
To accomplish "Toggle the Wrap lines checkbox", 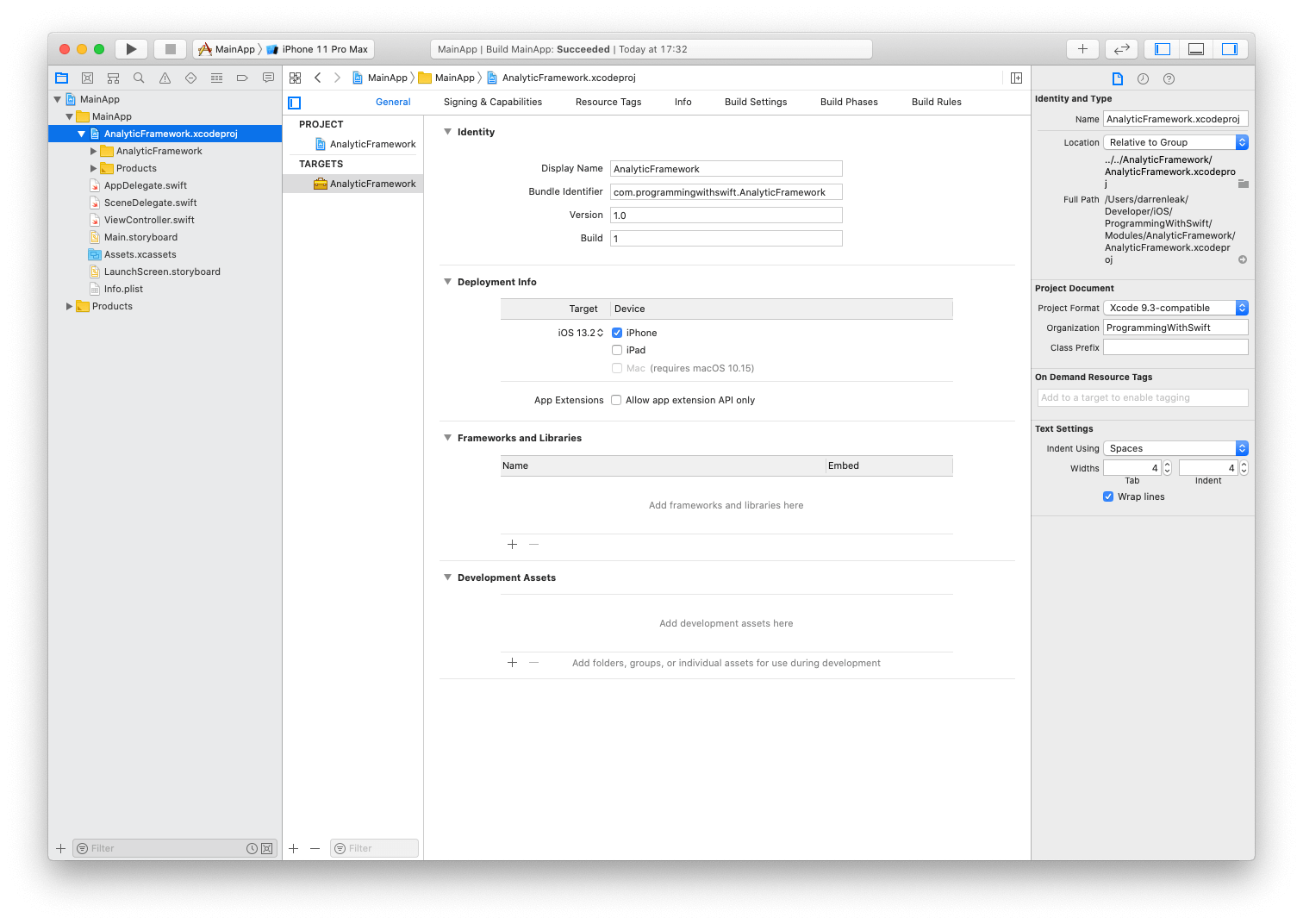I will pyautogui.click(x=1108, y=496).
